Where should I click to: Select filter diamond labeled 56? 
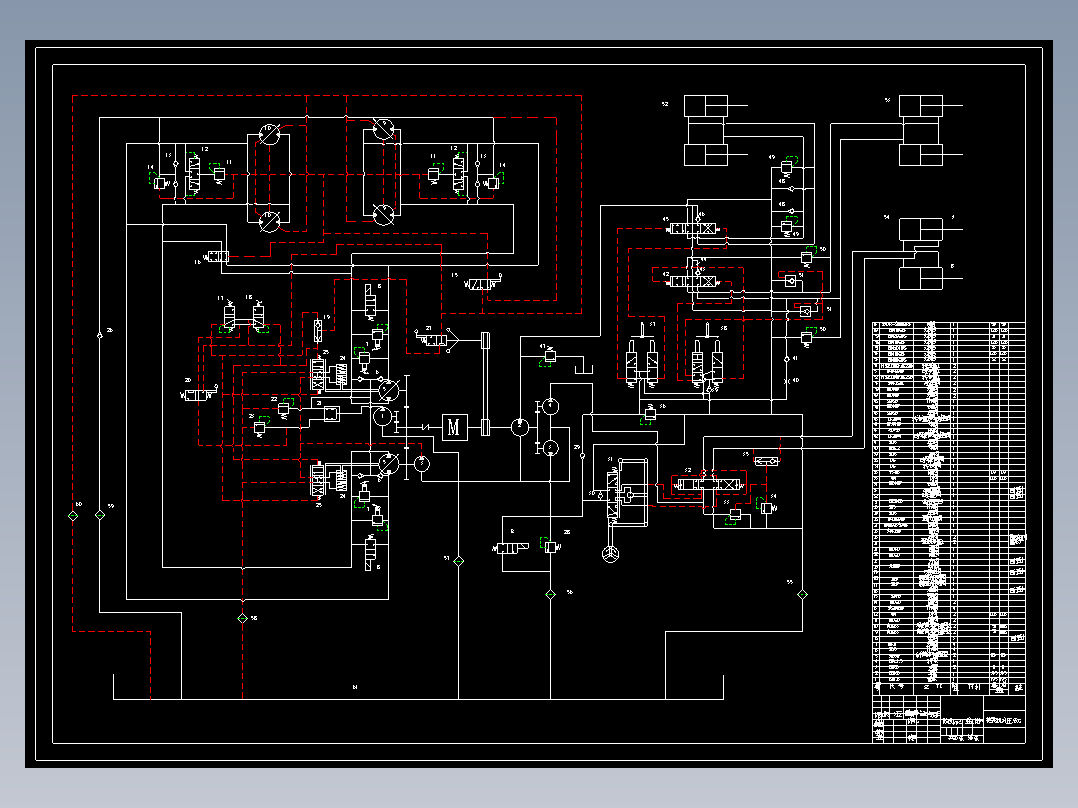[551, 594]
